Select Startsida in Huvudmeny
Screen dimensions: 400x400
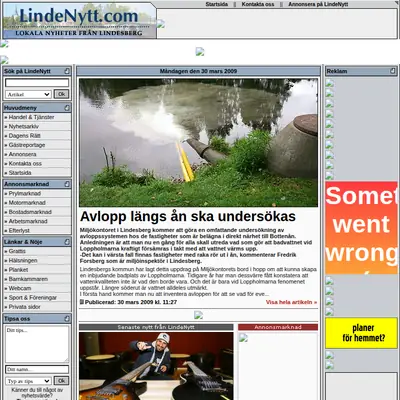[x=20, y=173]
